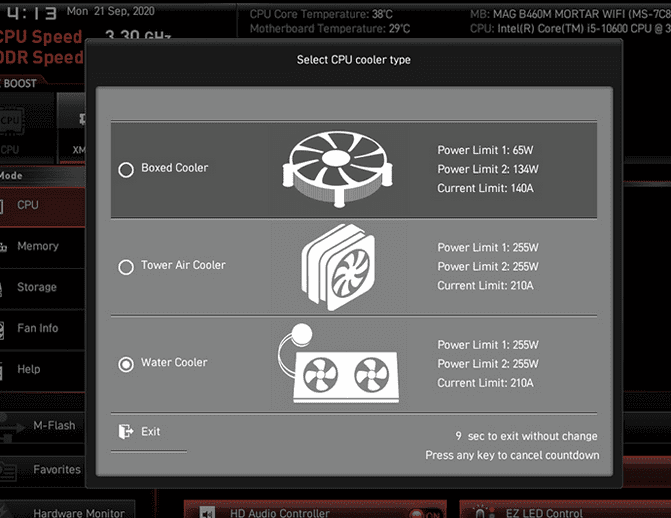
Task: Click the Motherboard Temperature reading
Action: 330,29
